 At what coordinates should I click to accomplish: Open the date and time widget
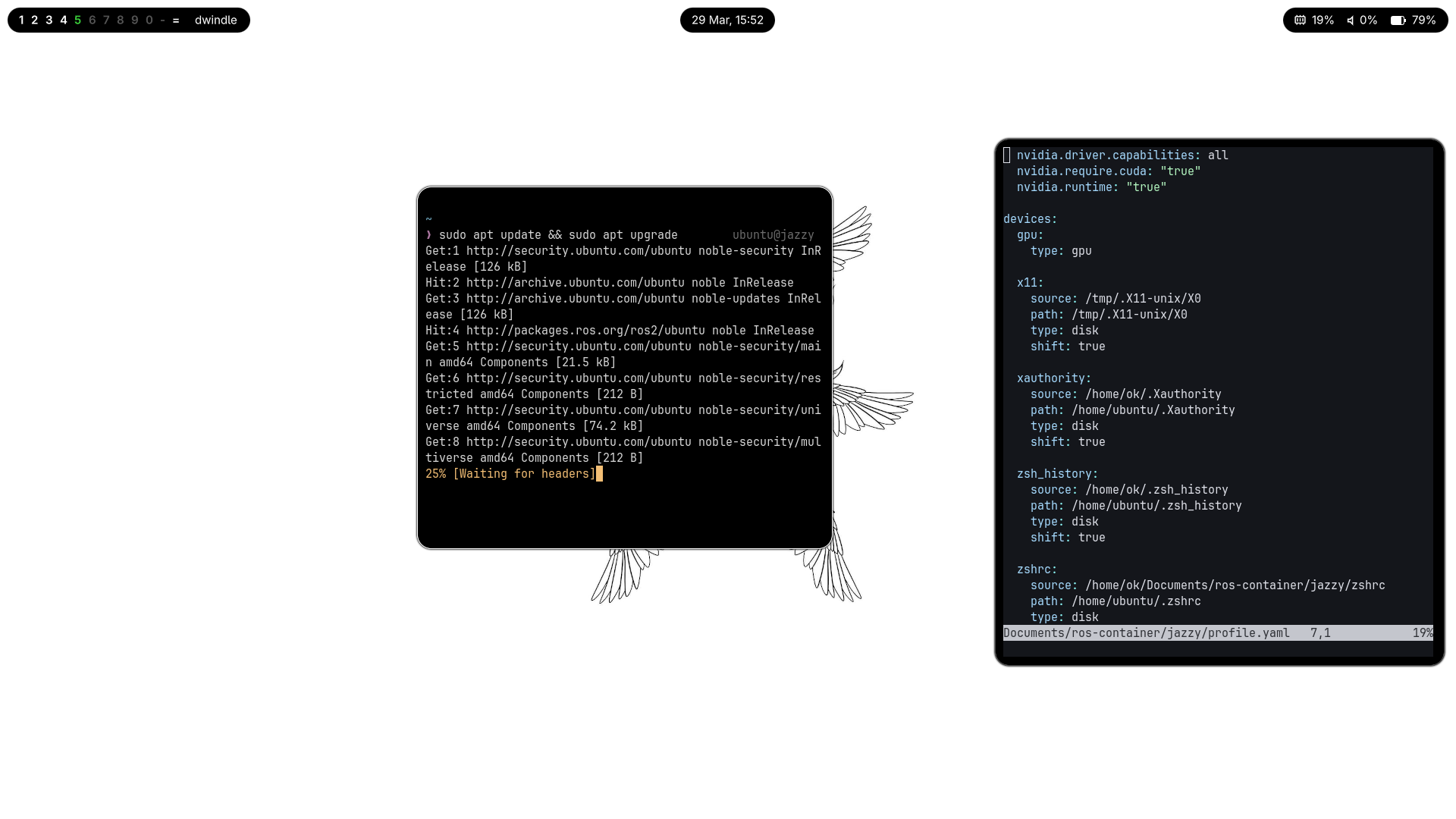[x=726, y=20]
